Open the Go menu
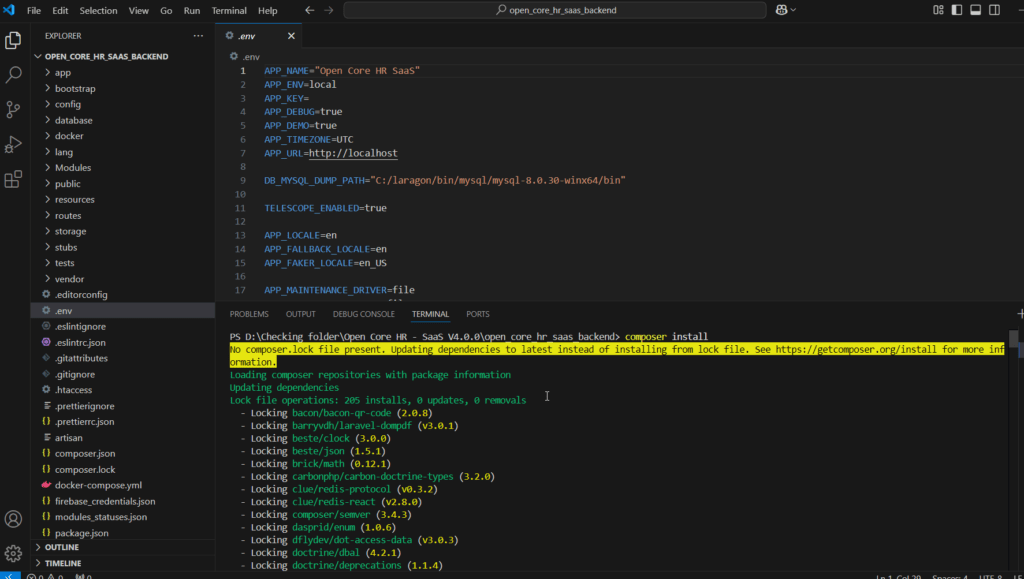 [x=166, y=10]
